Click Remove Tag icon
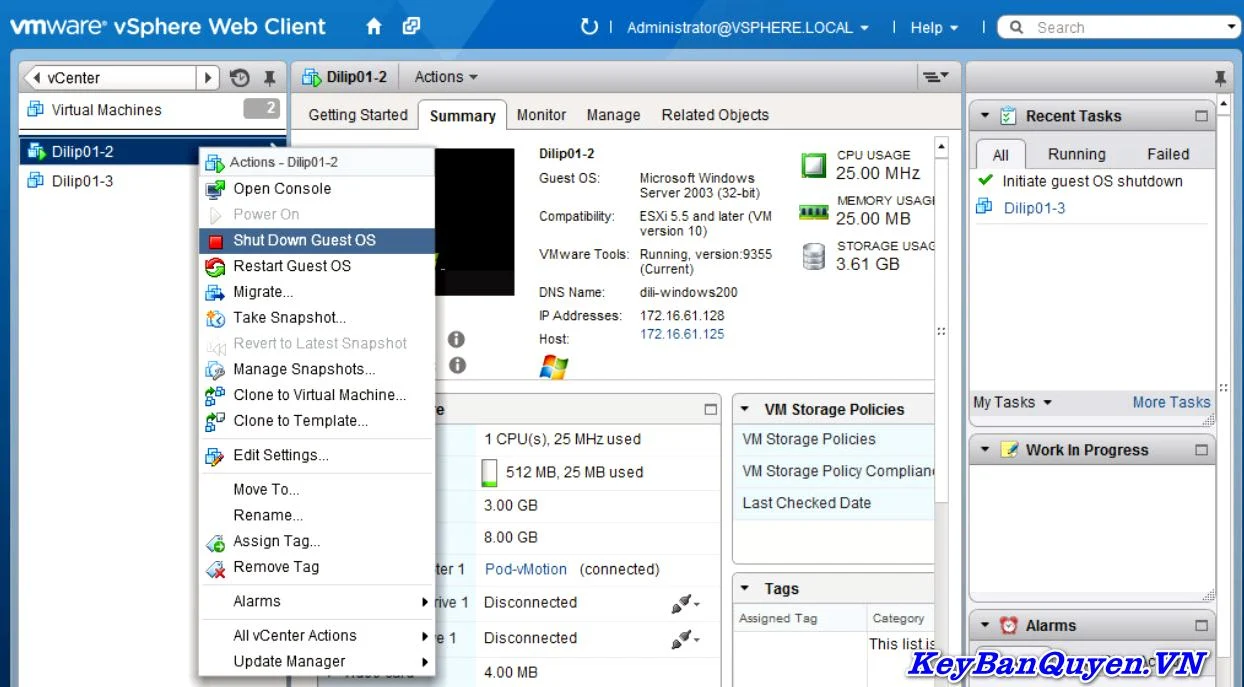The height and width of the screenshot is (687, 1244). click(215, 568)
